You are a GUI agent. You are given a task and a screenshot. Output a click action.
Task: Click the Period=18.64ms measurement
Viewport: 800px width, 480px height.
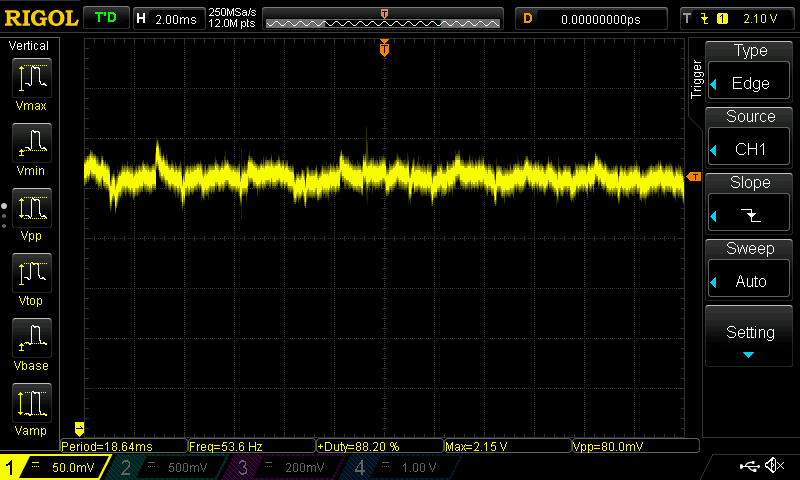pyautogui.click(x=123, y=446)
